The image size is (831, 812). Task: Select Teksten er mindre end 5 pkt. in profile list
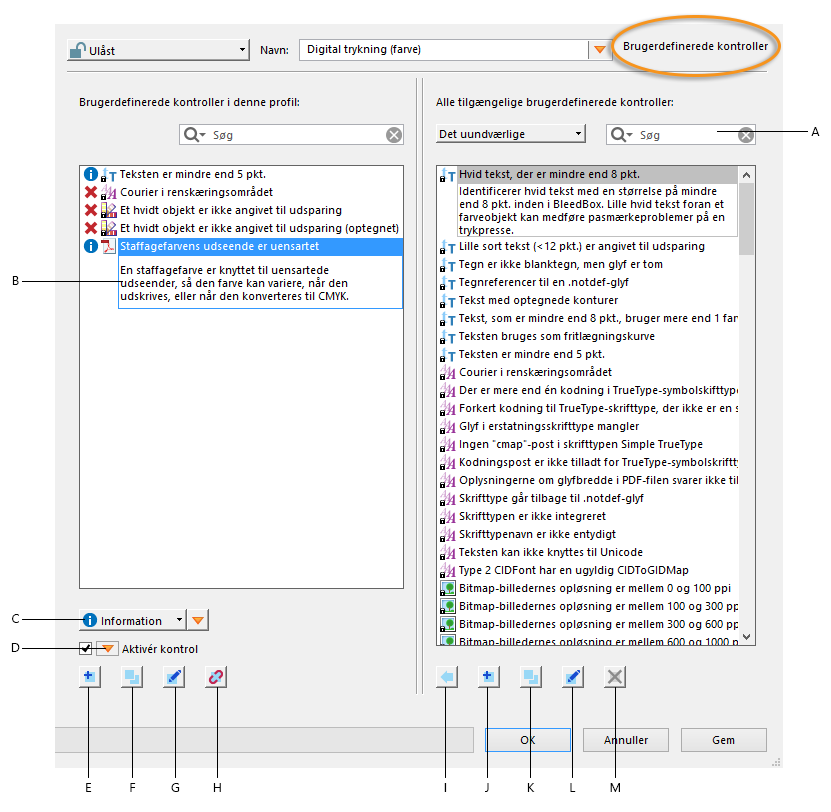tap(241, 174)
